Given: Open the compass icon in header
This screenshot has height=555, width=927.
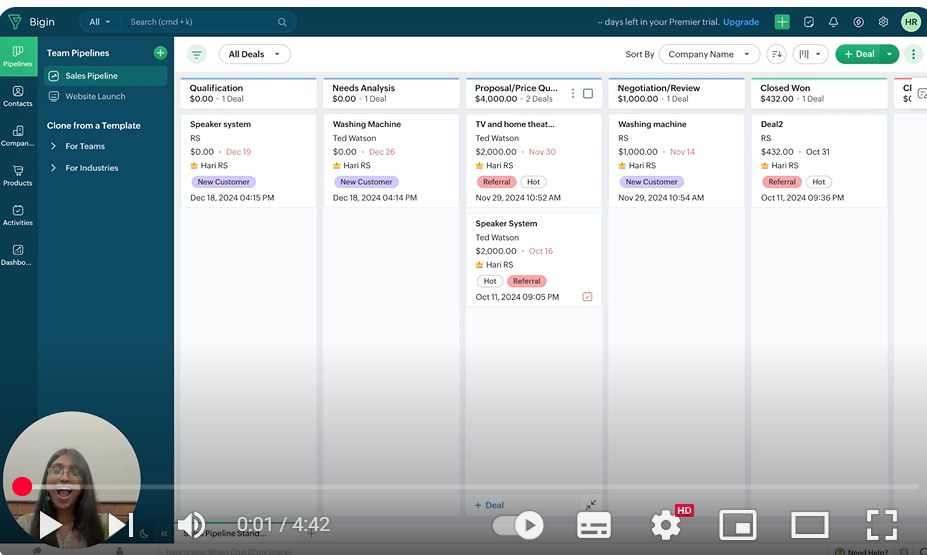Looking at the screenshot, I should (858, 22).
